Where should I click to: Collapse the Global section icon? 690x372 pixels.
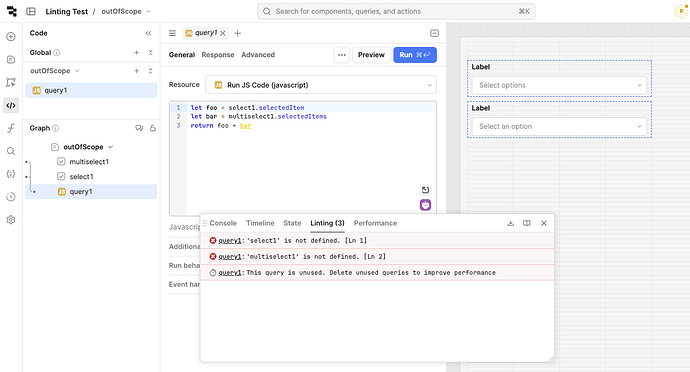pyautogui.click(x=150, y=52)
